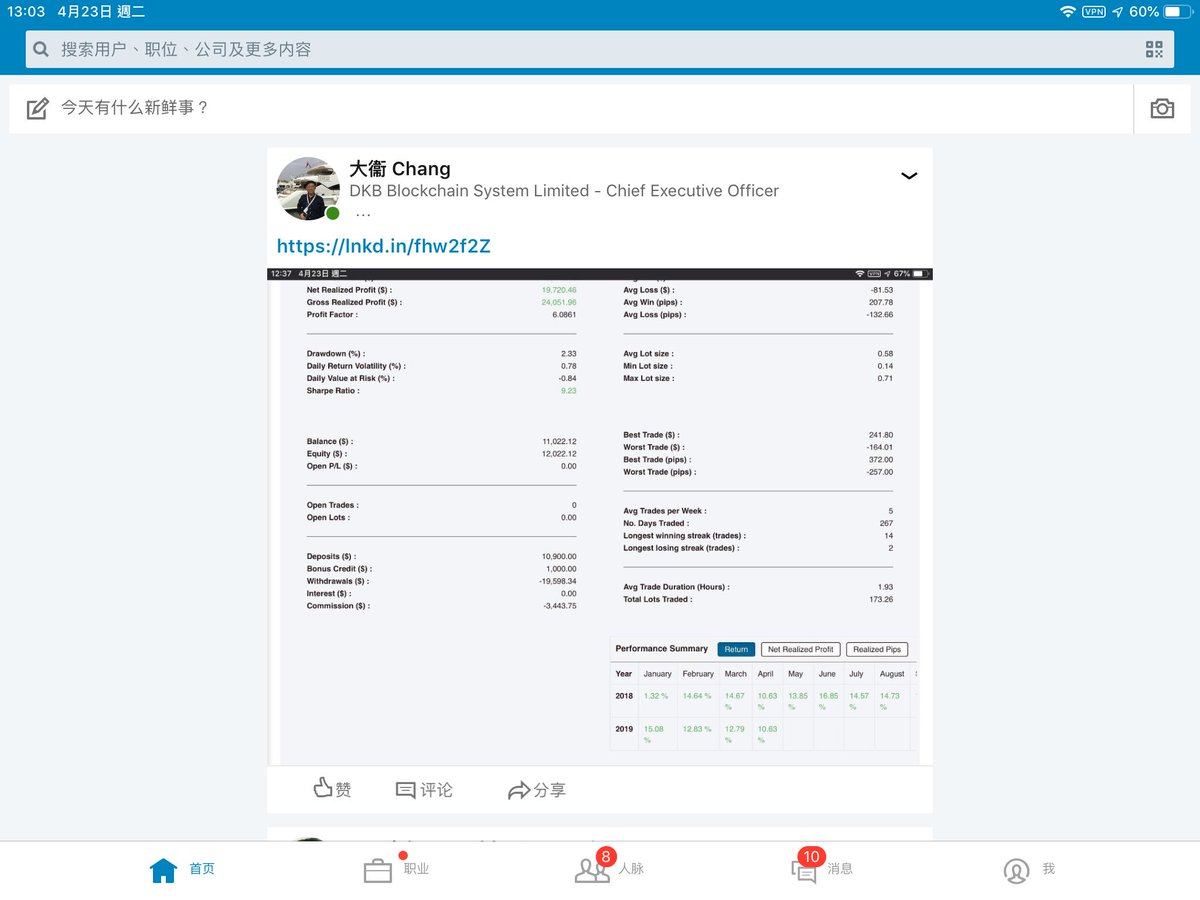Comment on the post with 评论

(x=424, y=790)
